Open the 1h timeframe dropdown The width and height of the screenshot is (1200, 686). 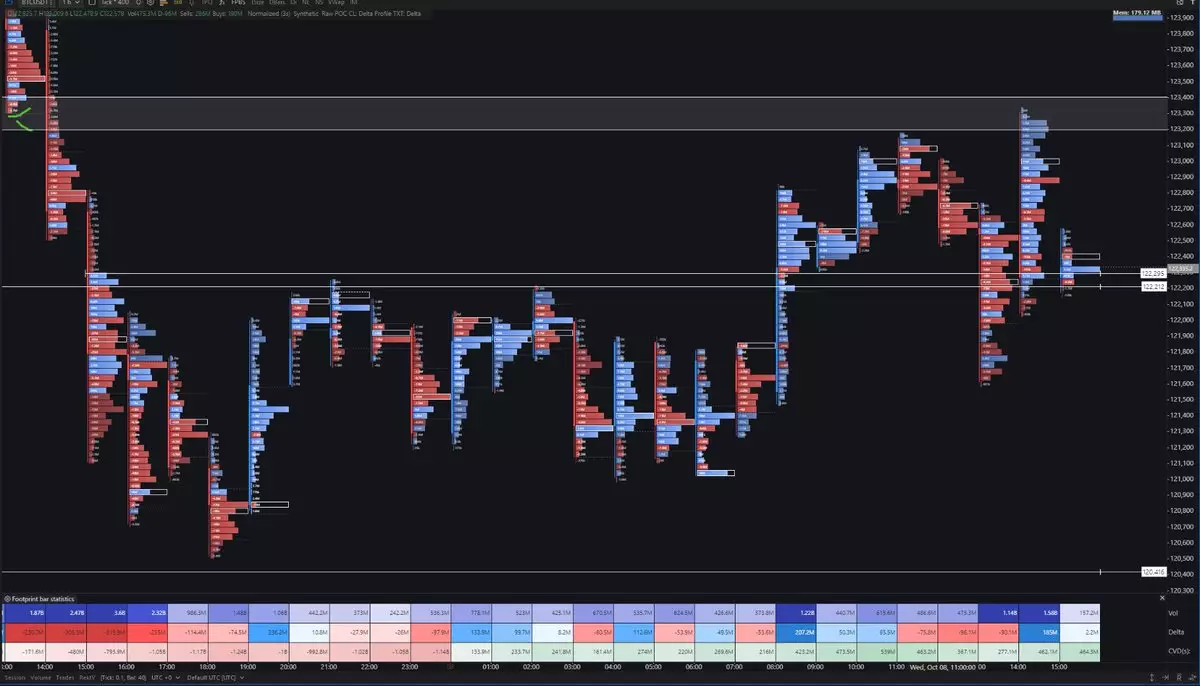70,4
